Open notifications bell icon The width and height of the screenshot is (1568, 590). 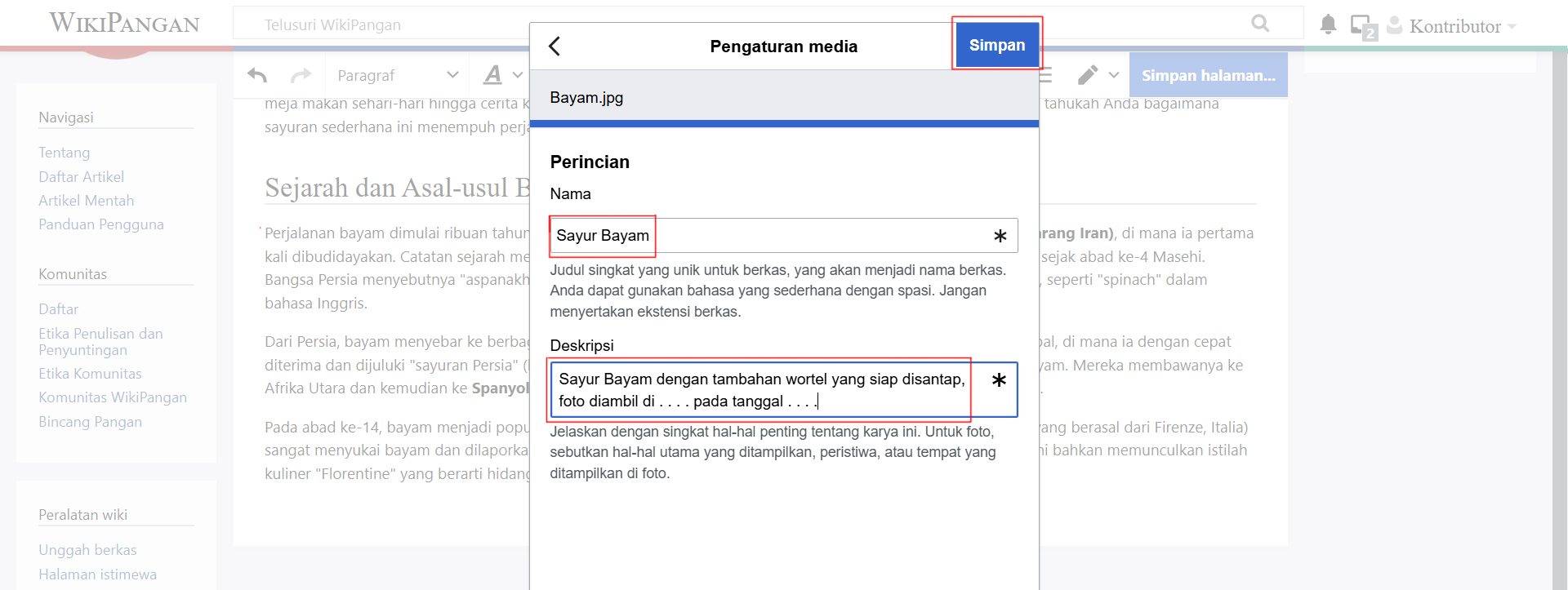pyautogui.click(x=1328, y=25)
